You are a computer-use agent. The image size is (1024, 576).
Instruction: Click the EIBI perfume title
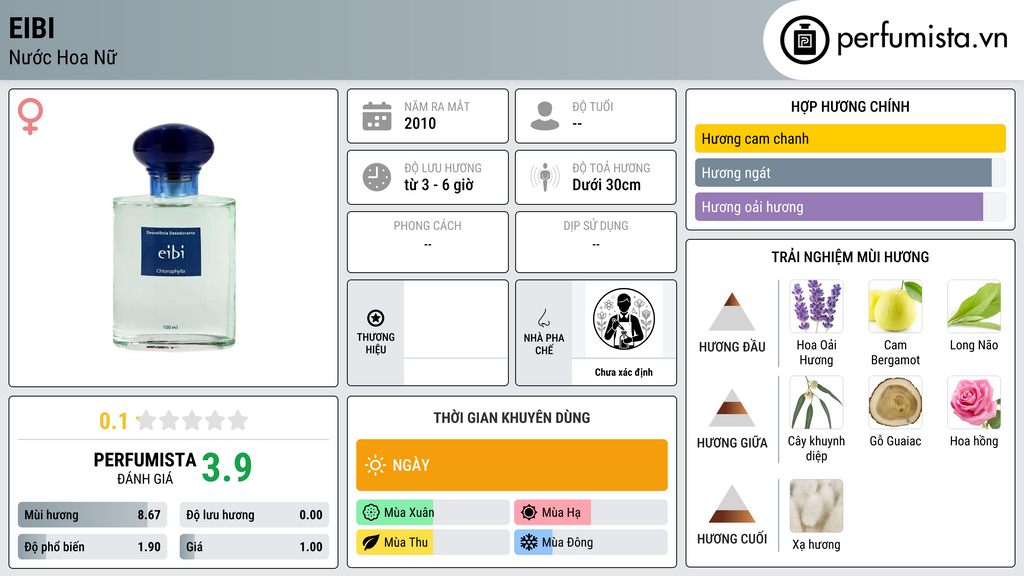pyautogui.click(x=31, y=28)
